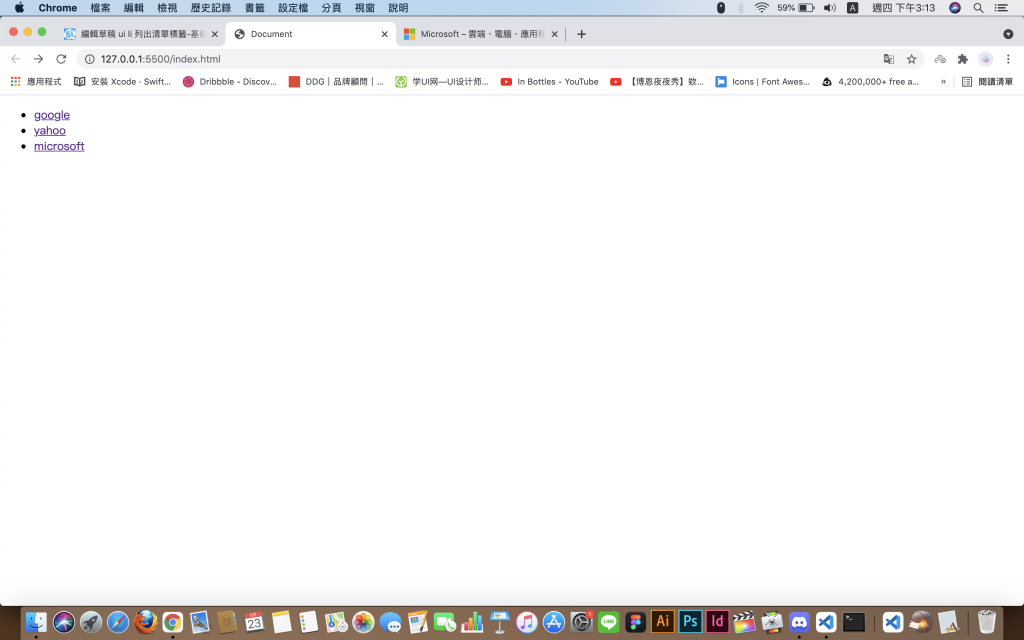Viewport: 1024px width, 640px height.
Task: Open Finder from the Dock
Action: click(x=36, y=622)
